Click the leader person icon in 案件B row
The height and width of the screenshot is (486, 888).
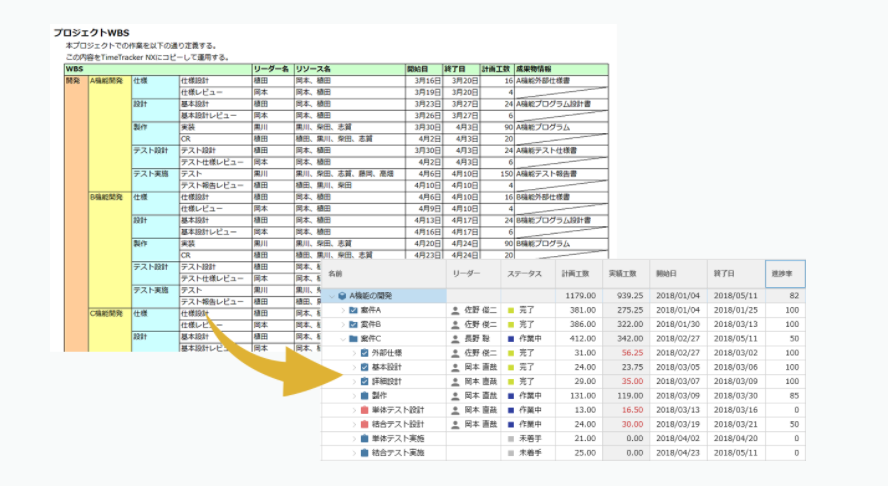(x=455, y=325)
